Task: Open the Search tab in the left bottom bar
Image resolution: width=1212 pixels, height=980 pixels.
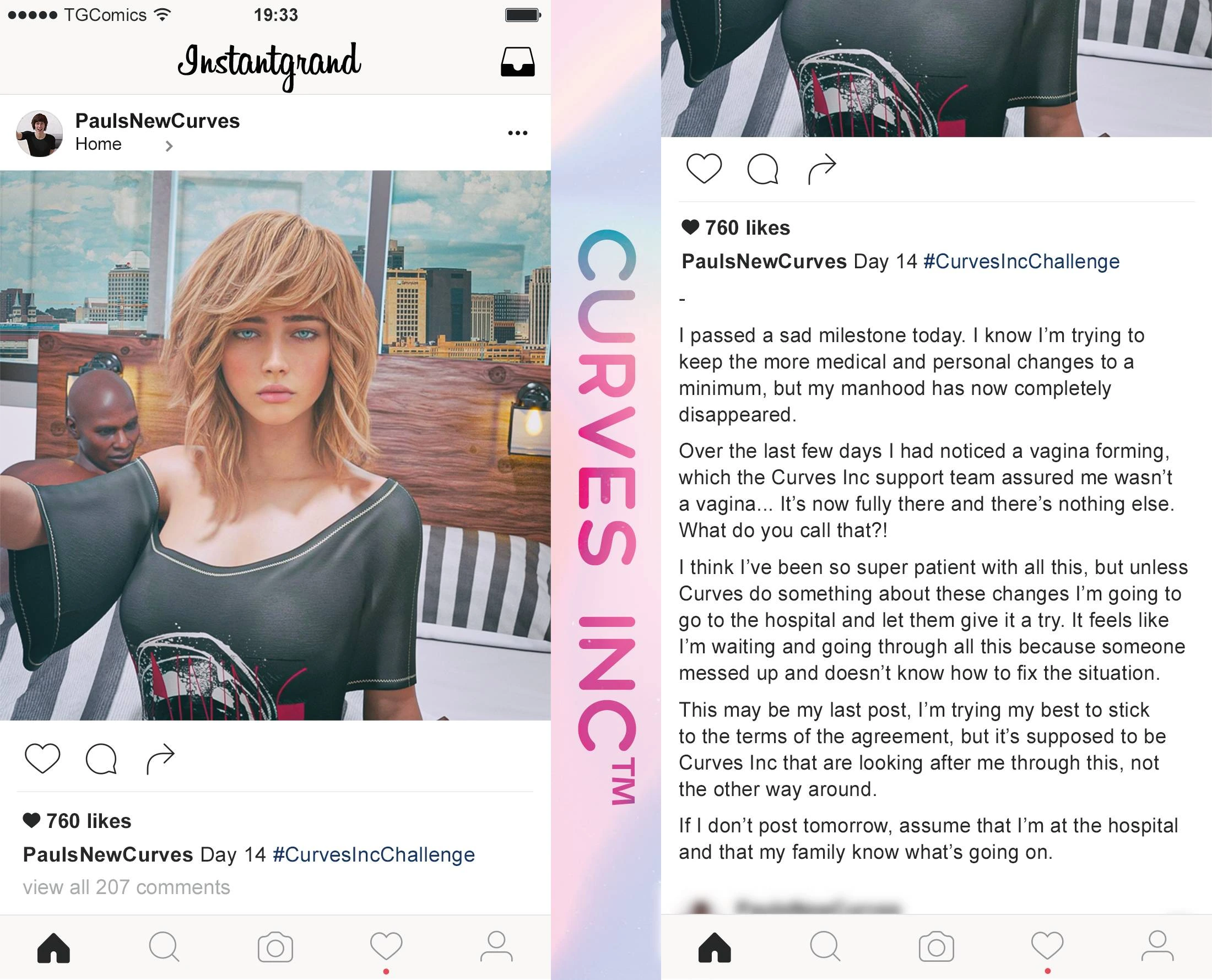Action: pos(164,946)
